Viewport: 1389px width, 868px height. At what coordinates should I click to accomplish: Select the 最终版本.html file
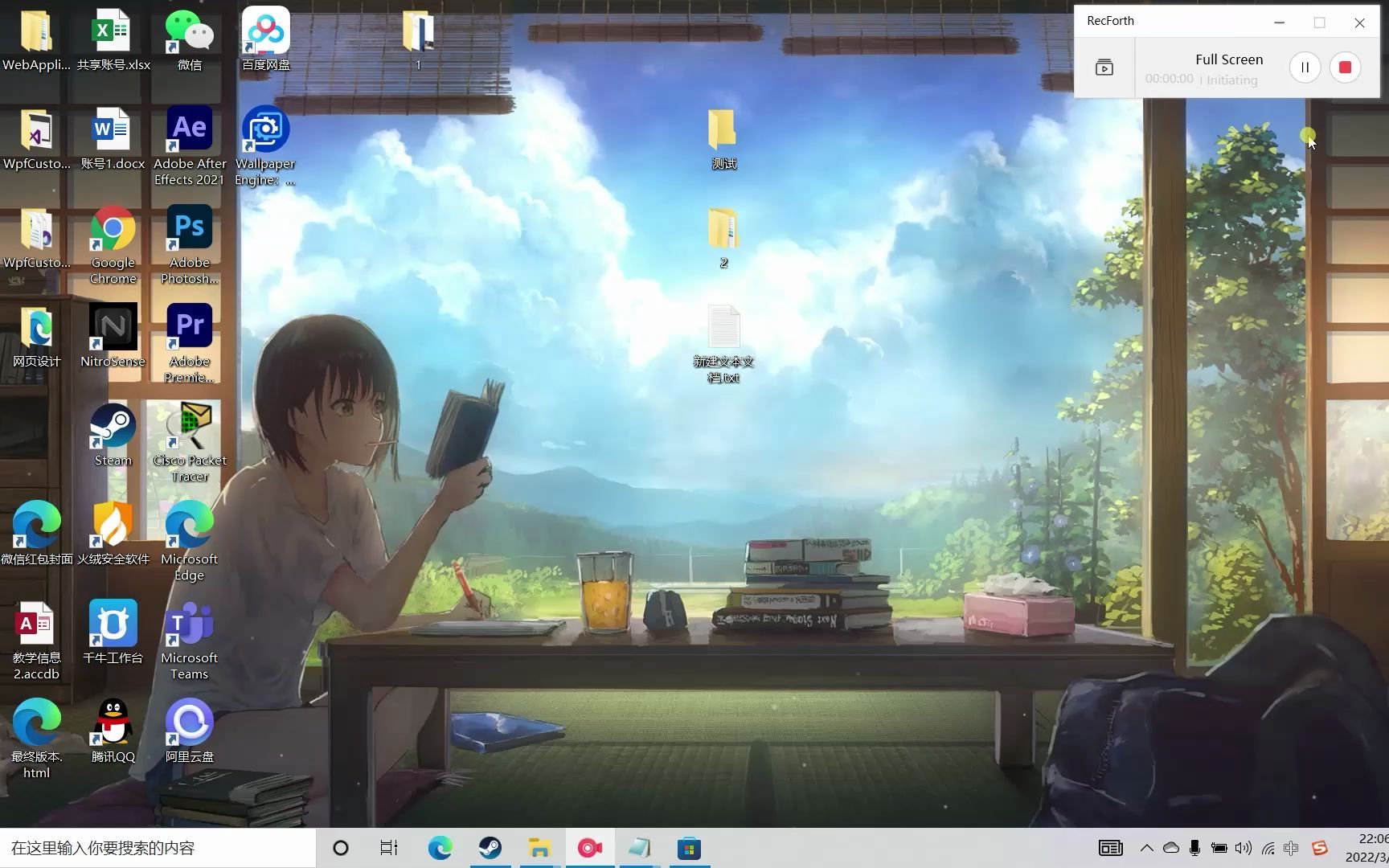(36, 740)
